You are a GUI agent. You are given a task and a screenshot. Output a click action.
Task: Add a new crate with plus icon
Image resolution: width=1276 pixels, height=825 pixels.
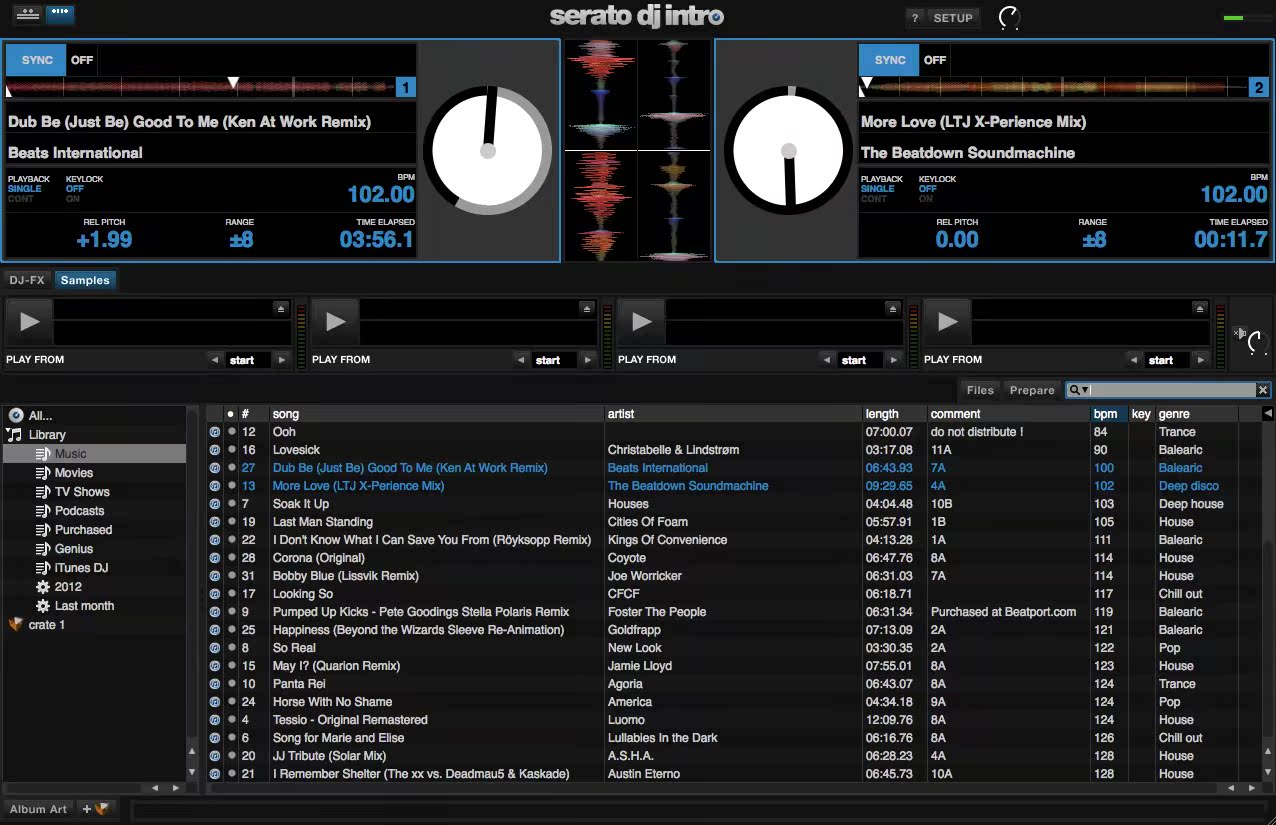tap(95, 809)
